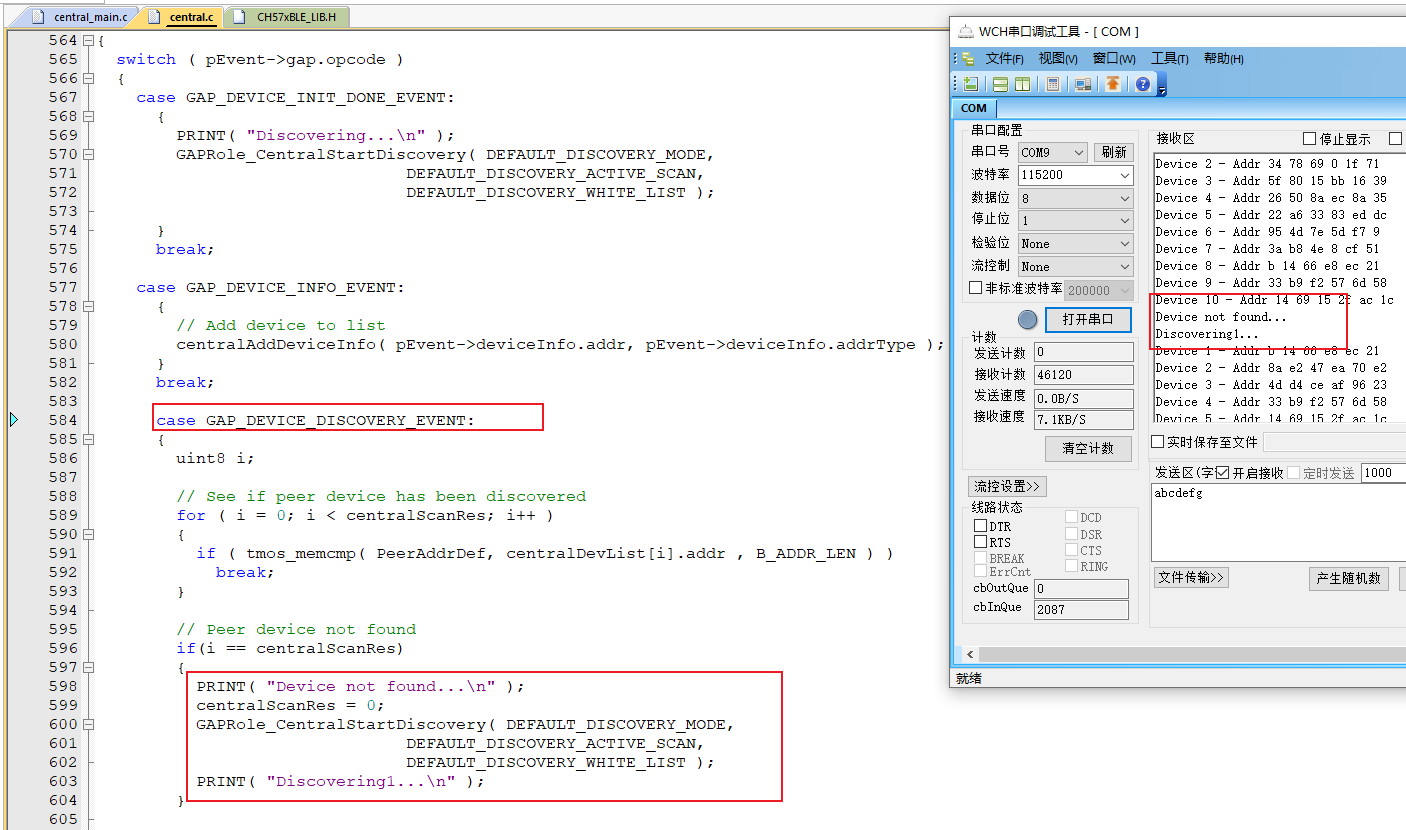This screenshot has height=830, width=1406.
Task: Collapse the for-loop fold at line 590
Action: tap(88, 535)
